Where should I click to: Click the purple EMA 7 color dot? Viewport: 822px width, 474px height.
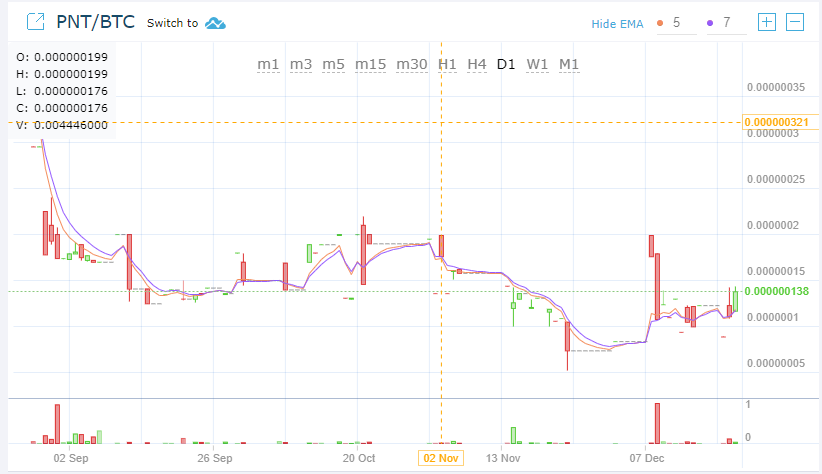[x=710, y=22]
